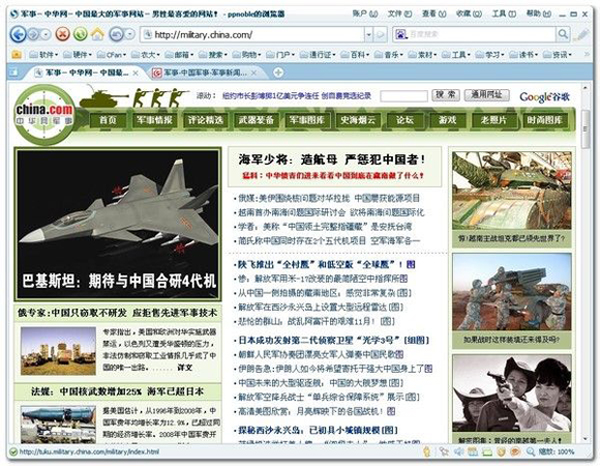Viewport: 600px width, 466px height.
Task: Click the speaker mute icon in status bar
Action: coord(458,452)
